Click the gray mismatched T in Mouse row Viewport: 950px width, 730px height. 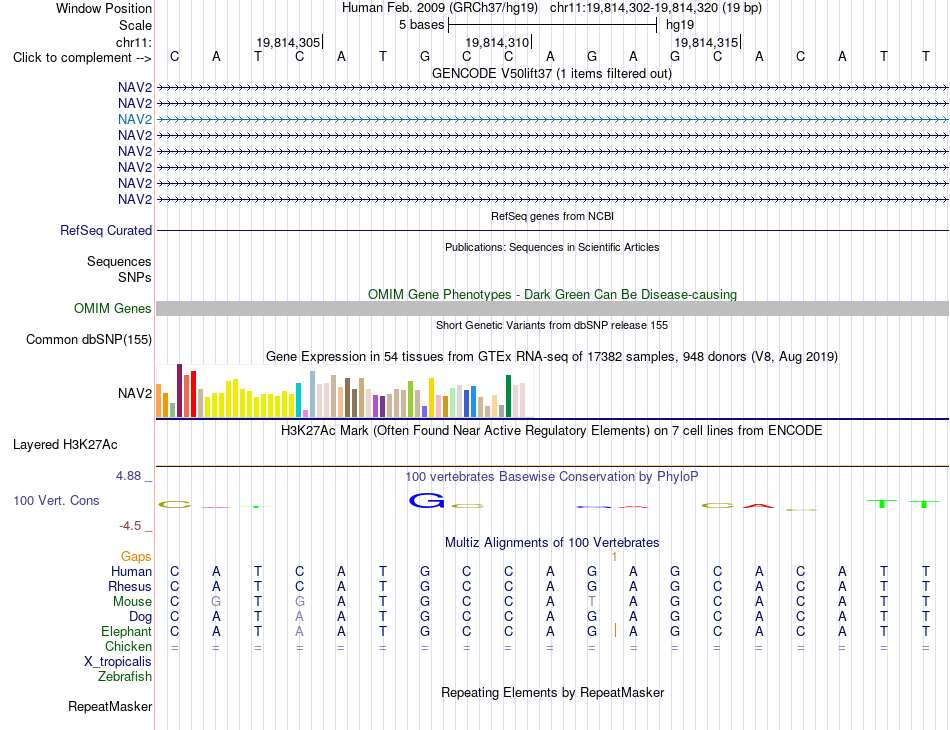(591, 602)
